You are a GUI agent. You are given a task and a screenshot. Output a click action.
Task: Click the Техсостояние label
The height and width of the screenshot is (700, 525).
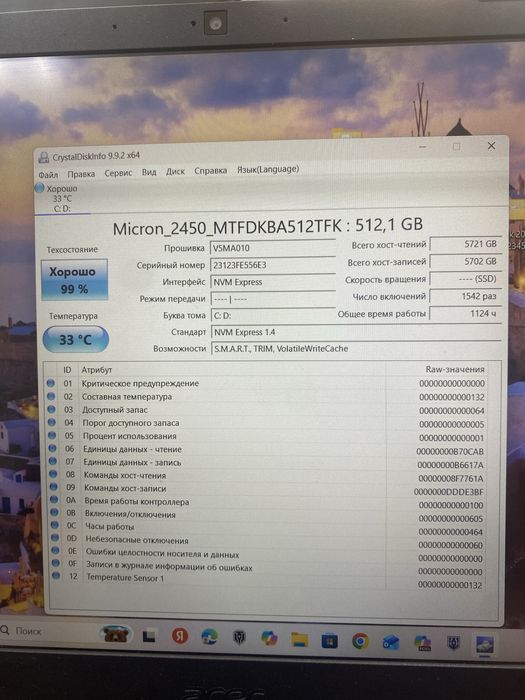(72, 250)
